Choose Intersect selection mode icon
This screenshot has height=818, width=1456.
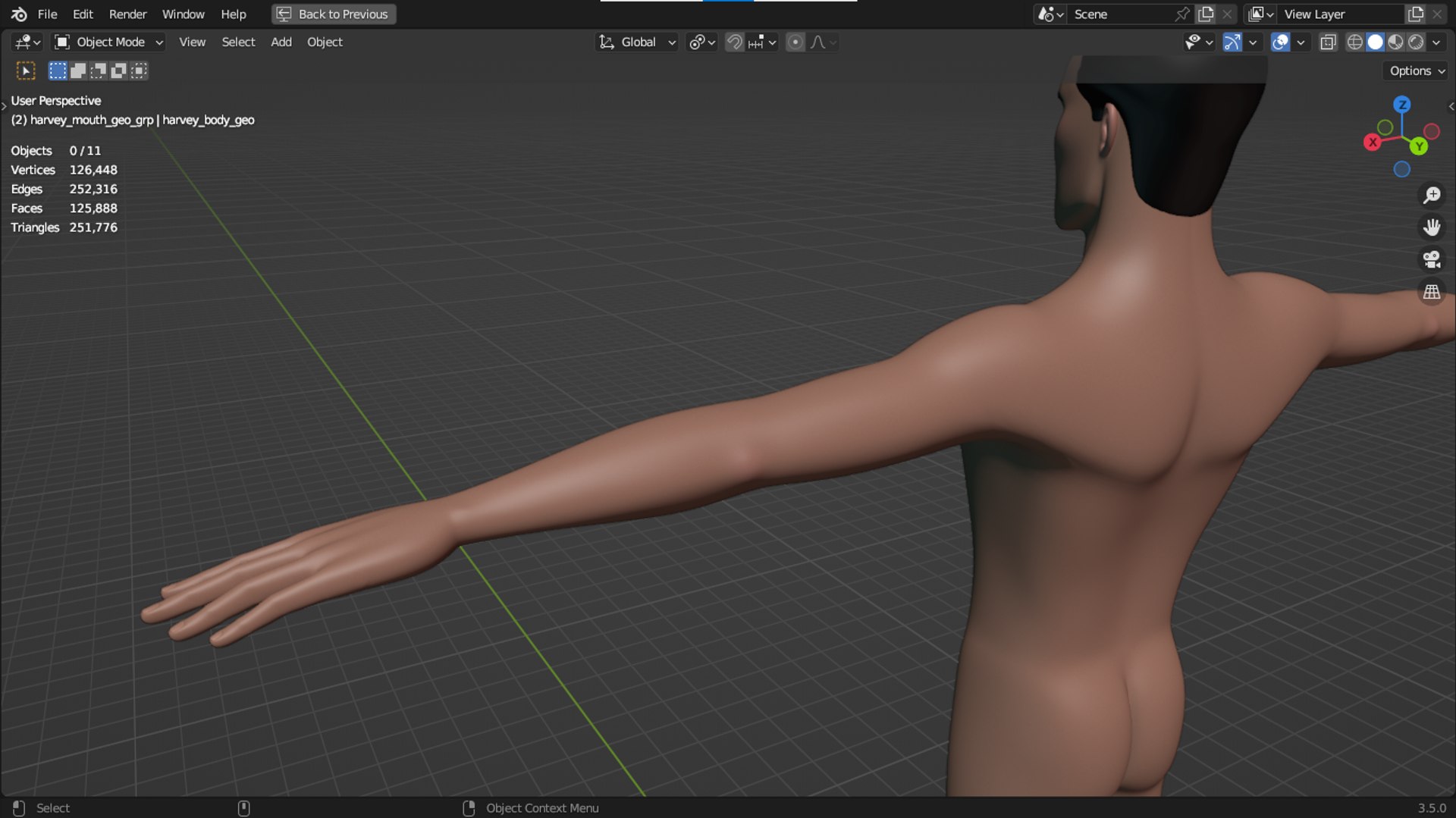pyautogui.click(x=139, y=71)
